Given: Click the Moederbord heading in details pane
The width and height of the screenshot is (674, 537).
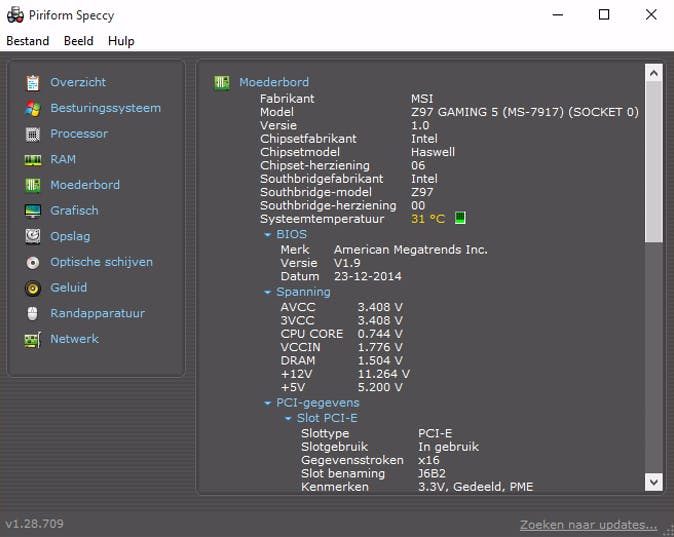Looking at the screenshot, I should coord(274,82).
